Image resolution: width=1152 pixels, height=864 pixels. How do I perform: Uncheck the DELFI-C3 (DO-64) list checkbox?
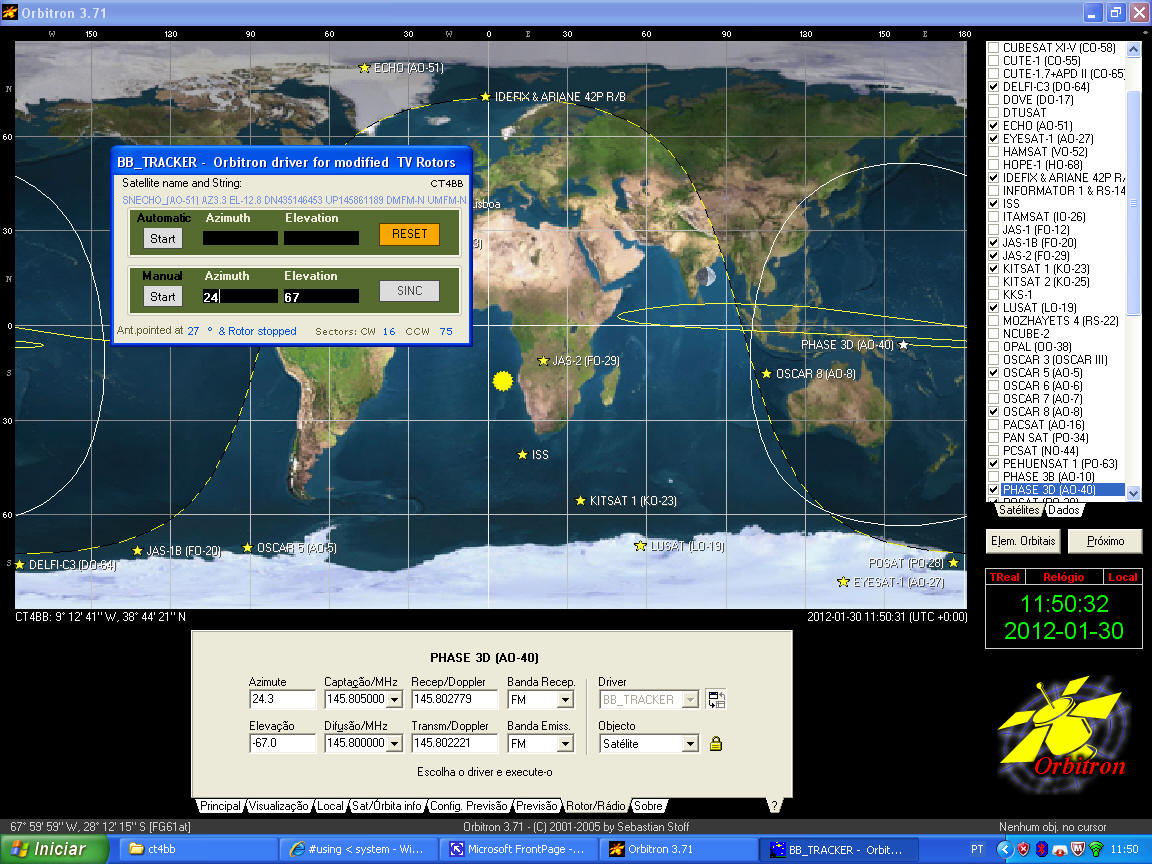tap(993, 87)
